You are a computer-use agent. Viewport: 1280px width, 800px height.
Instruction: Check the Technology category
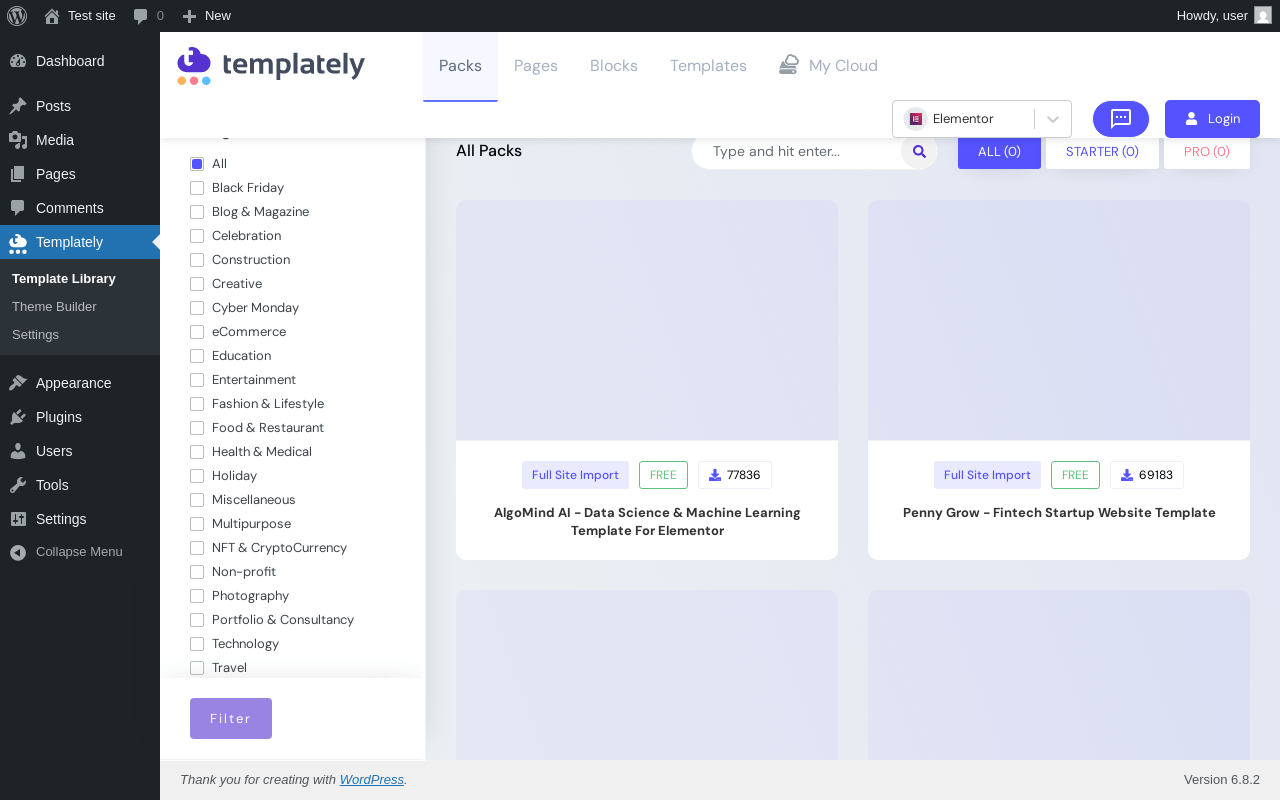[197, 644]
